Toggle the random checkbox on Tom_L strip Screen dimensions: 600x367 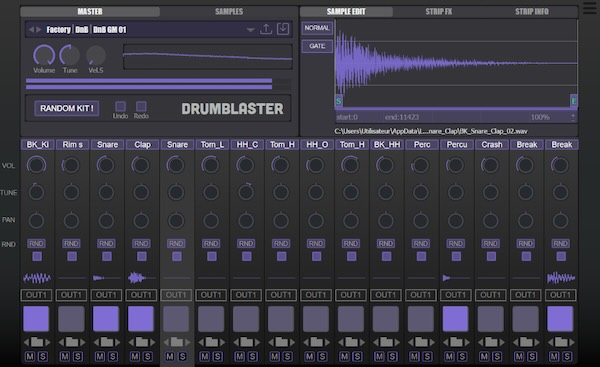(212, 256)
